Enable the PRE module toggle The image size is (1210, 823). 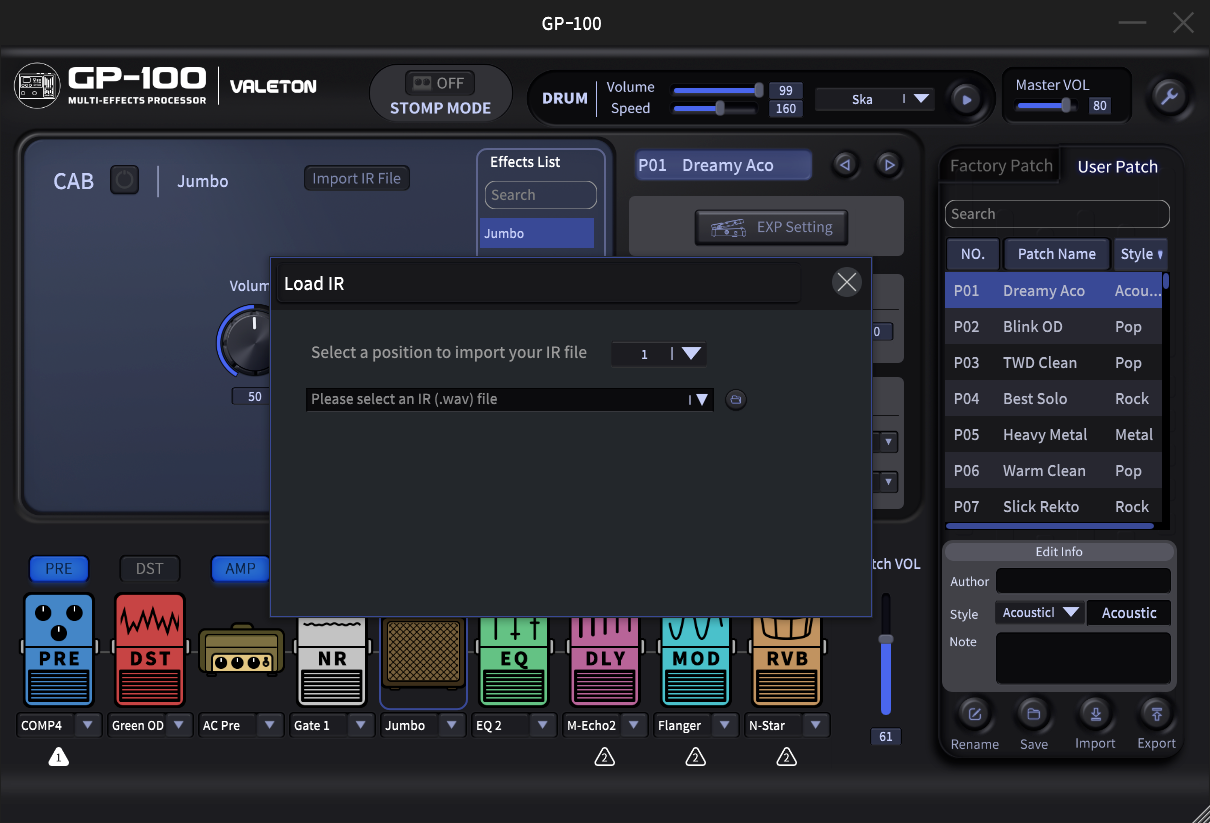point(58,568)
